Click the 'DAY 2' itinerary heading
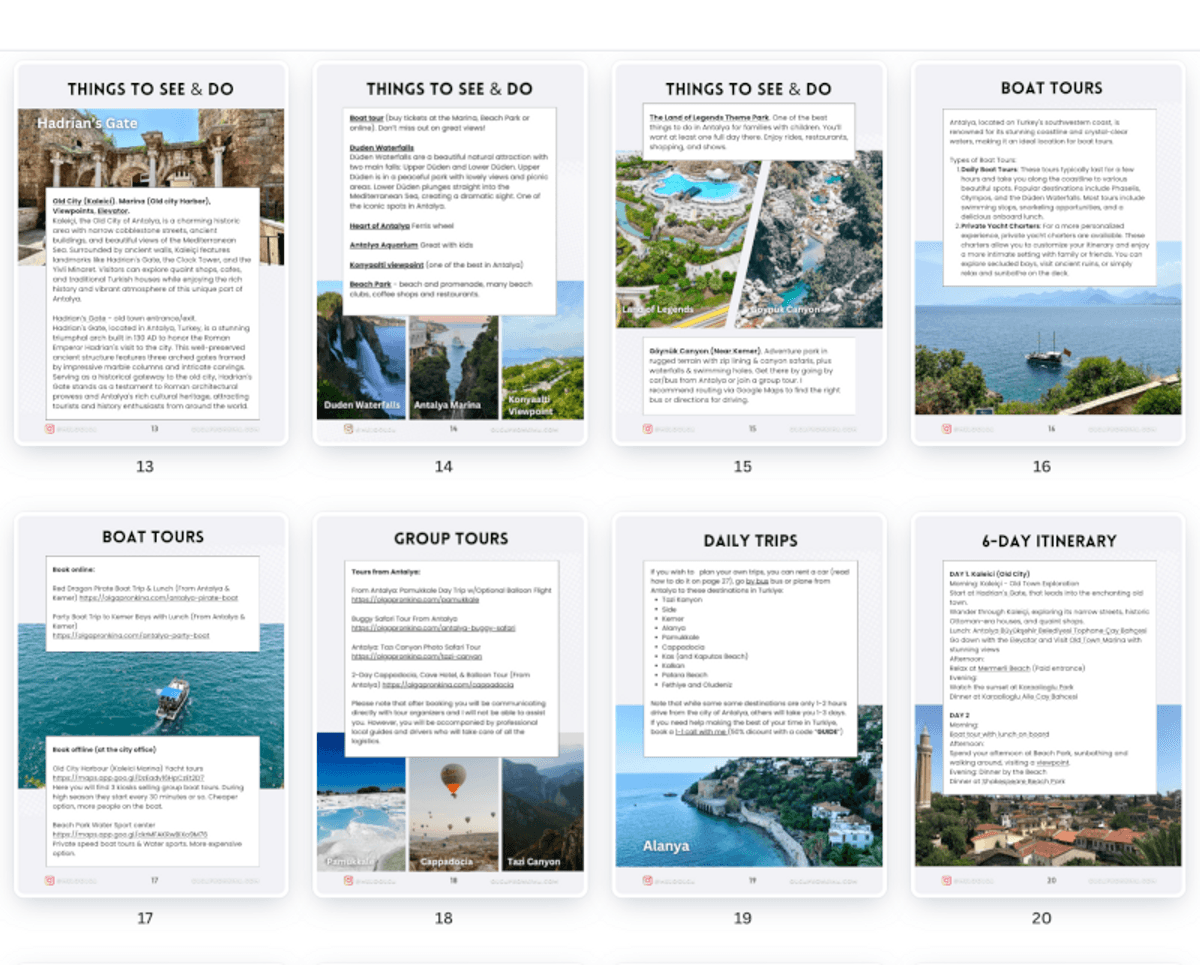This screenshot has width=1200, height=965. [x=960, y=716]
